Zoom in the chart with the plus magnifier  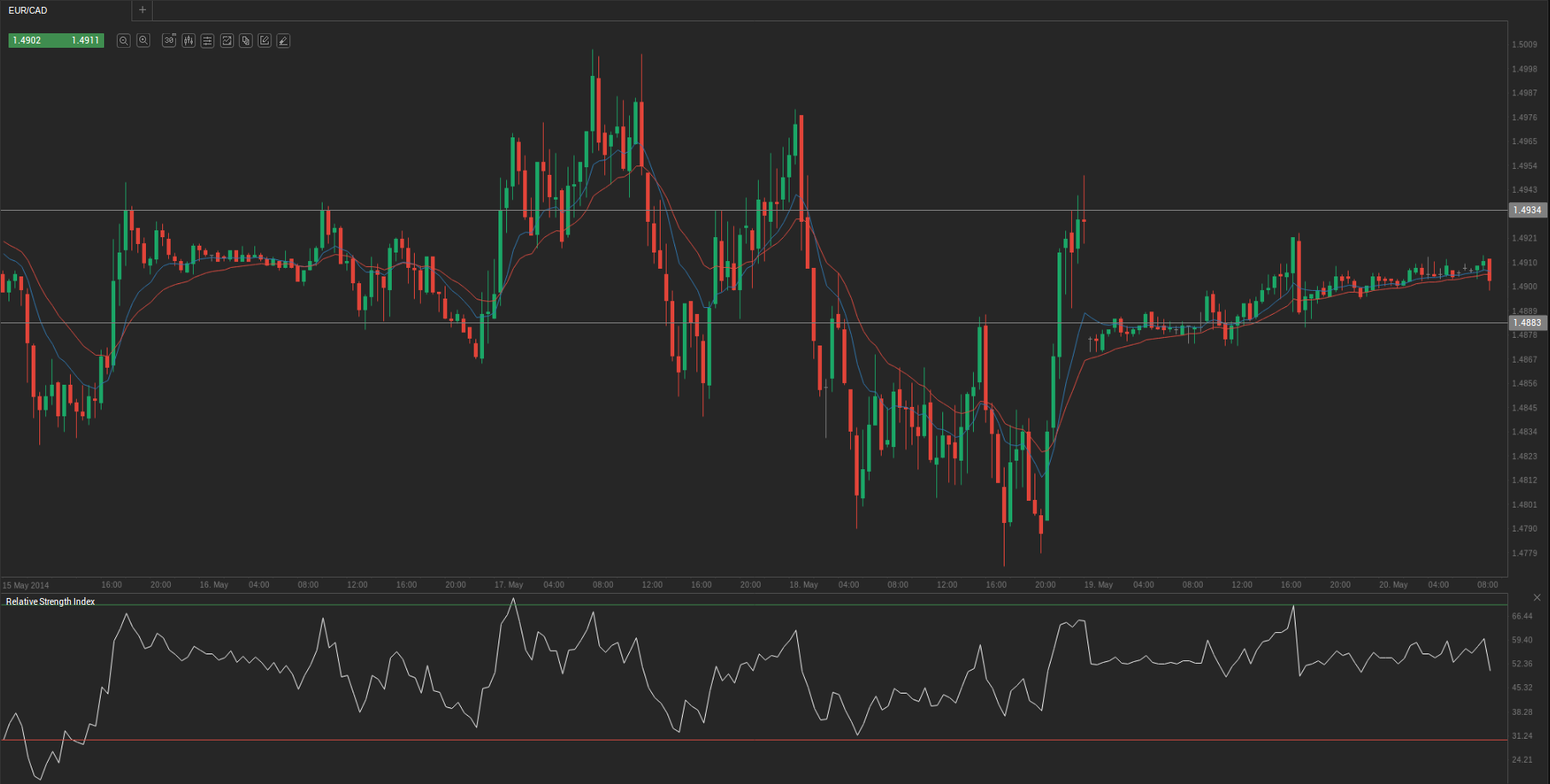[143, 41]
